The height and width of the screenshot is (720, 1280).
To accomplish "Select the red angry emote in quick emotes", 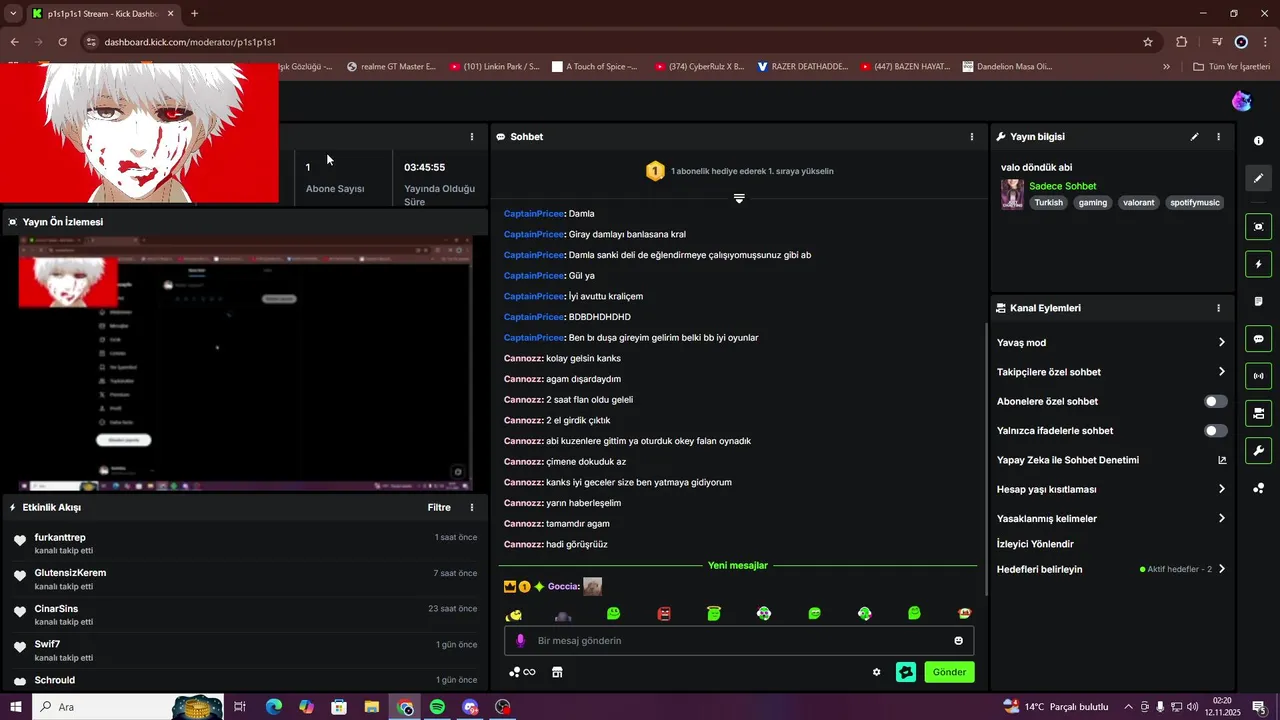I will (x=664, y=613).
